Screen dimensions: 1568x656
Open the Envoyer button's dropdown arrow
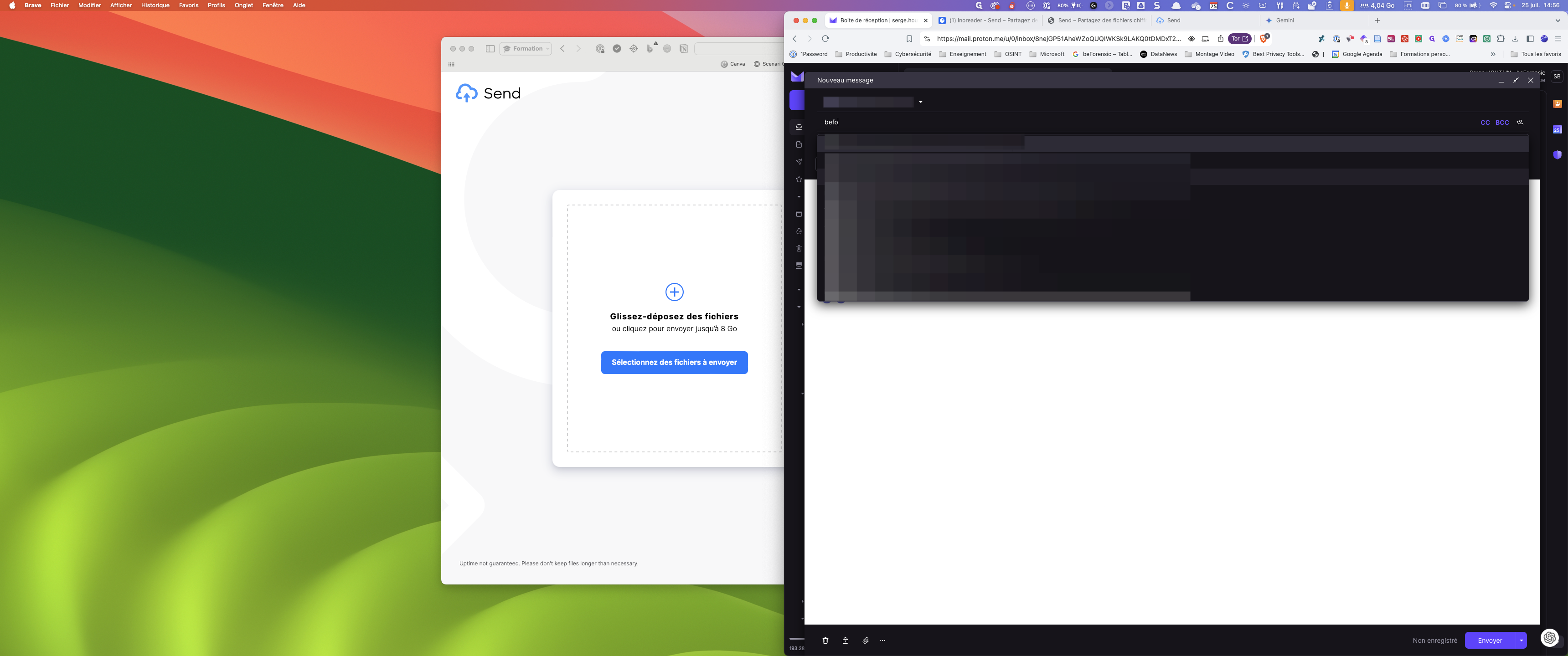pyautogui.click(x=1521, y=640)
